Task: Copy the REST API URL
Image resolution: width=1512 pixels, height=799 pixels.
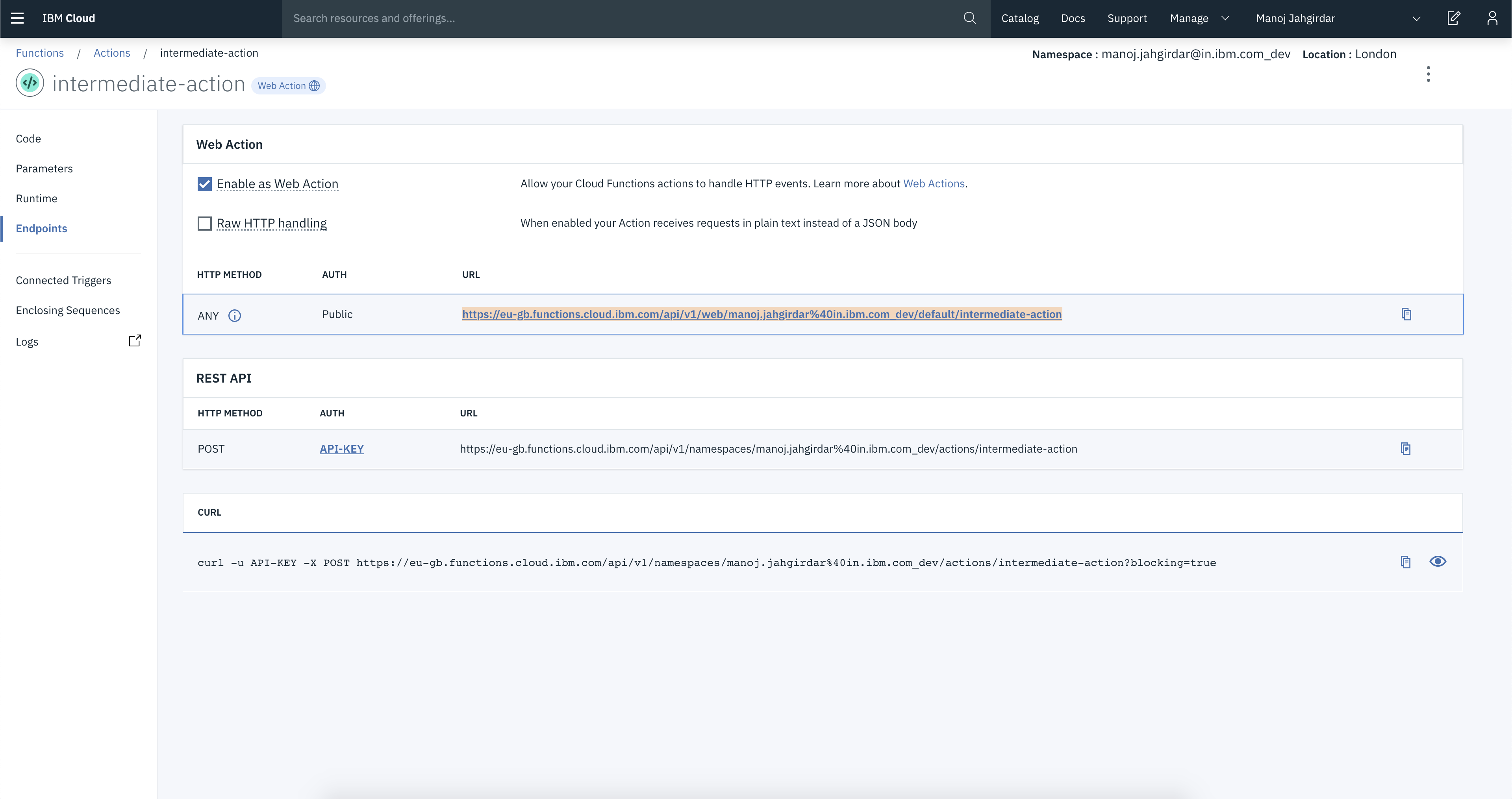Action: click(1405, 449)
